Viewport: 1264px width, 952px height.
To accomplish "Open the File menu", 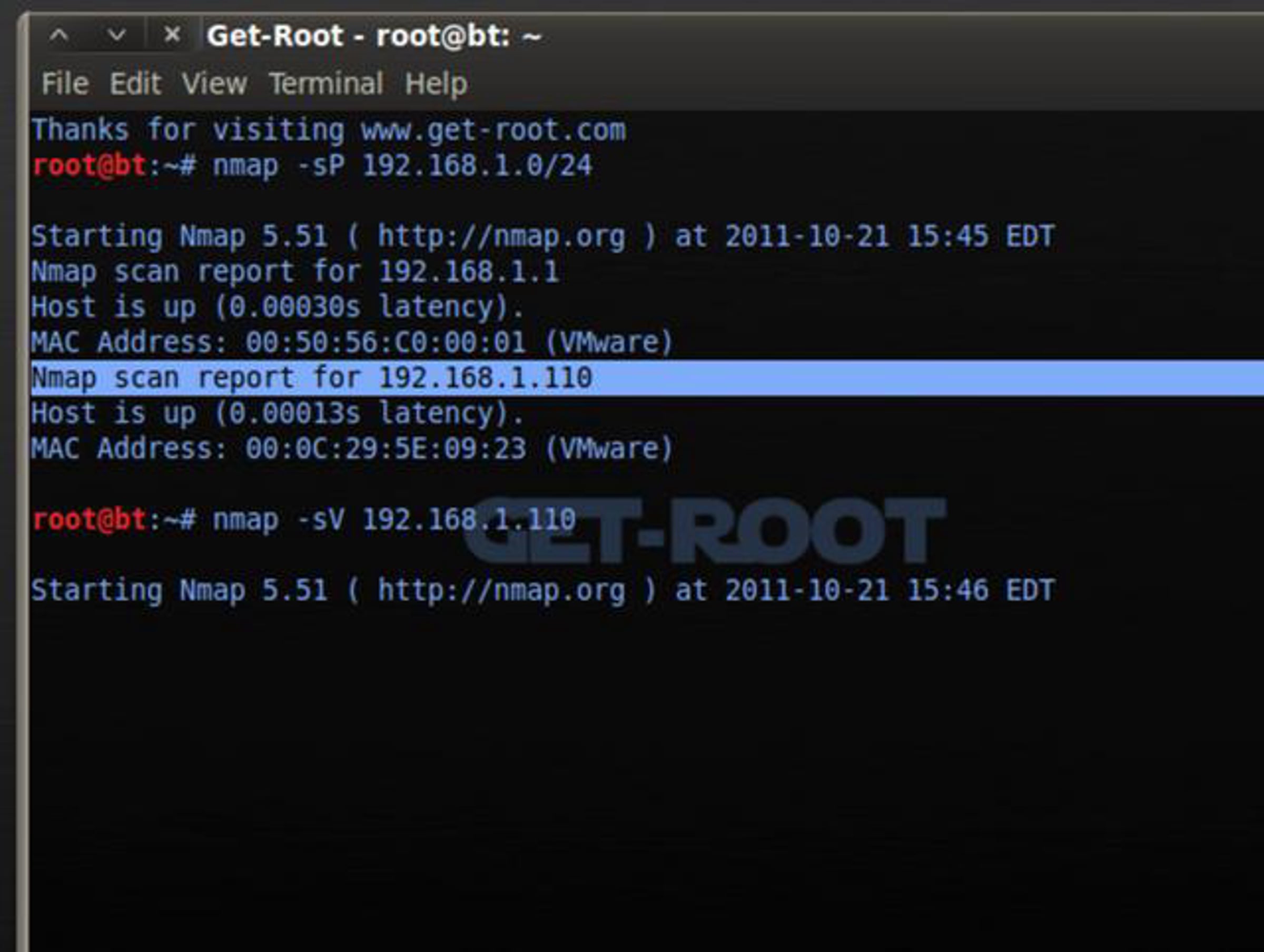I will (65, 84).
